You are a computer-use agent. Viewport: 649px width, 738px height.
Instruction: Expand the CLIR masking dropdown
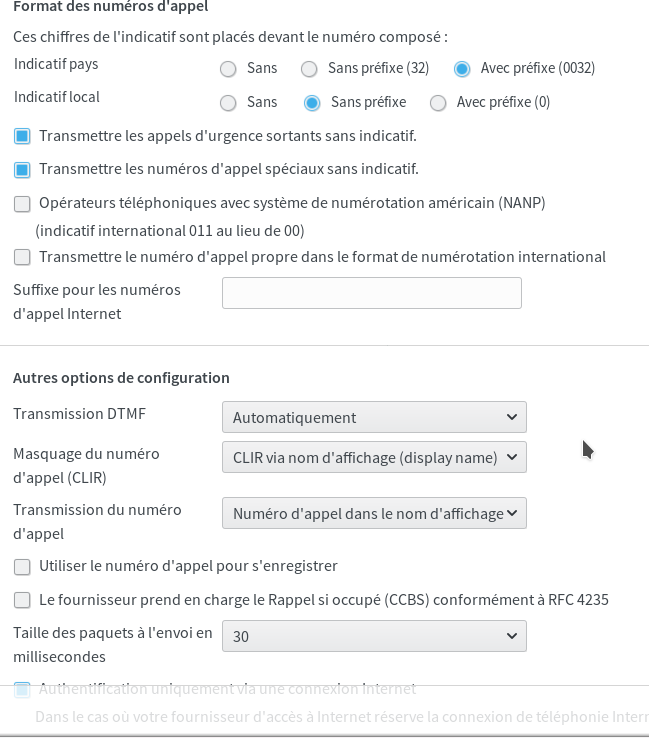click(x=373, y=457)
